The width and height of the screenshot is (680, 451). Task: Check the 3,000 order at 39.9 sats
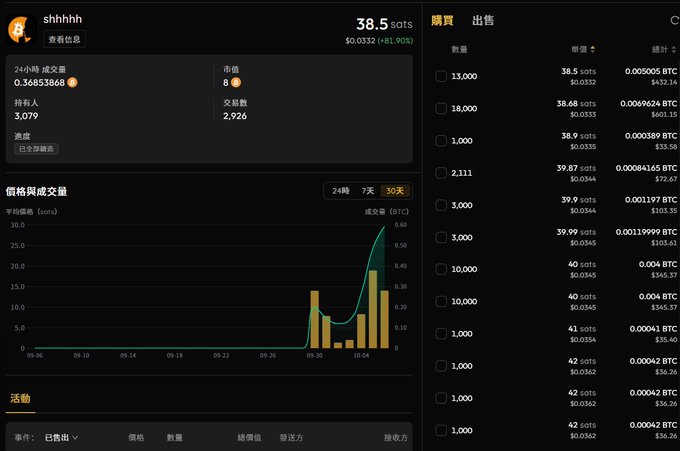coord(441,205)
